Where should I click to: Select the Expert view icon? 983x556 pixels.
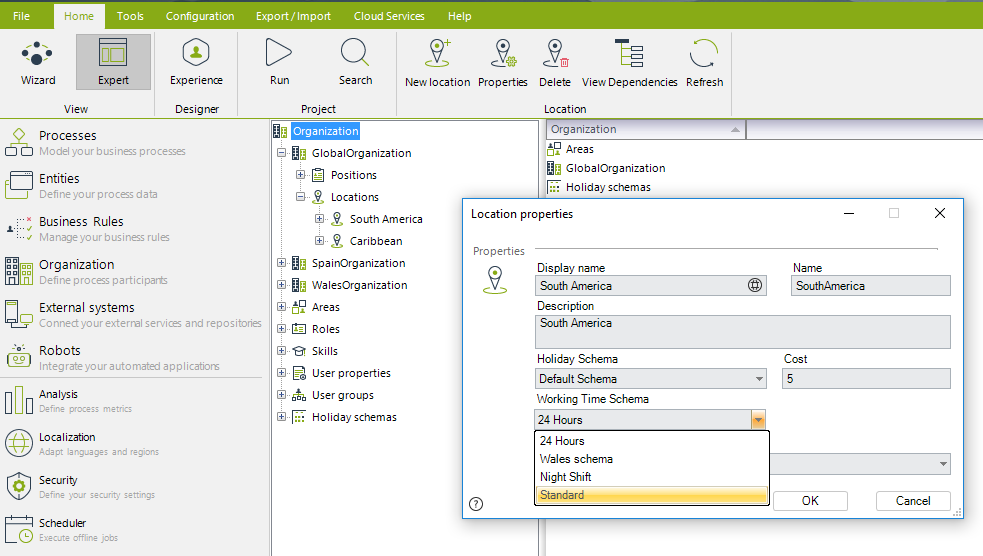pyautogui.click(x=113, y=62)
